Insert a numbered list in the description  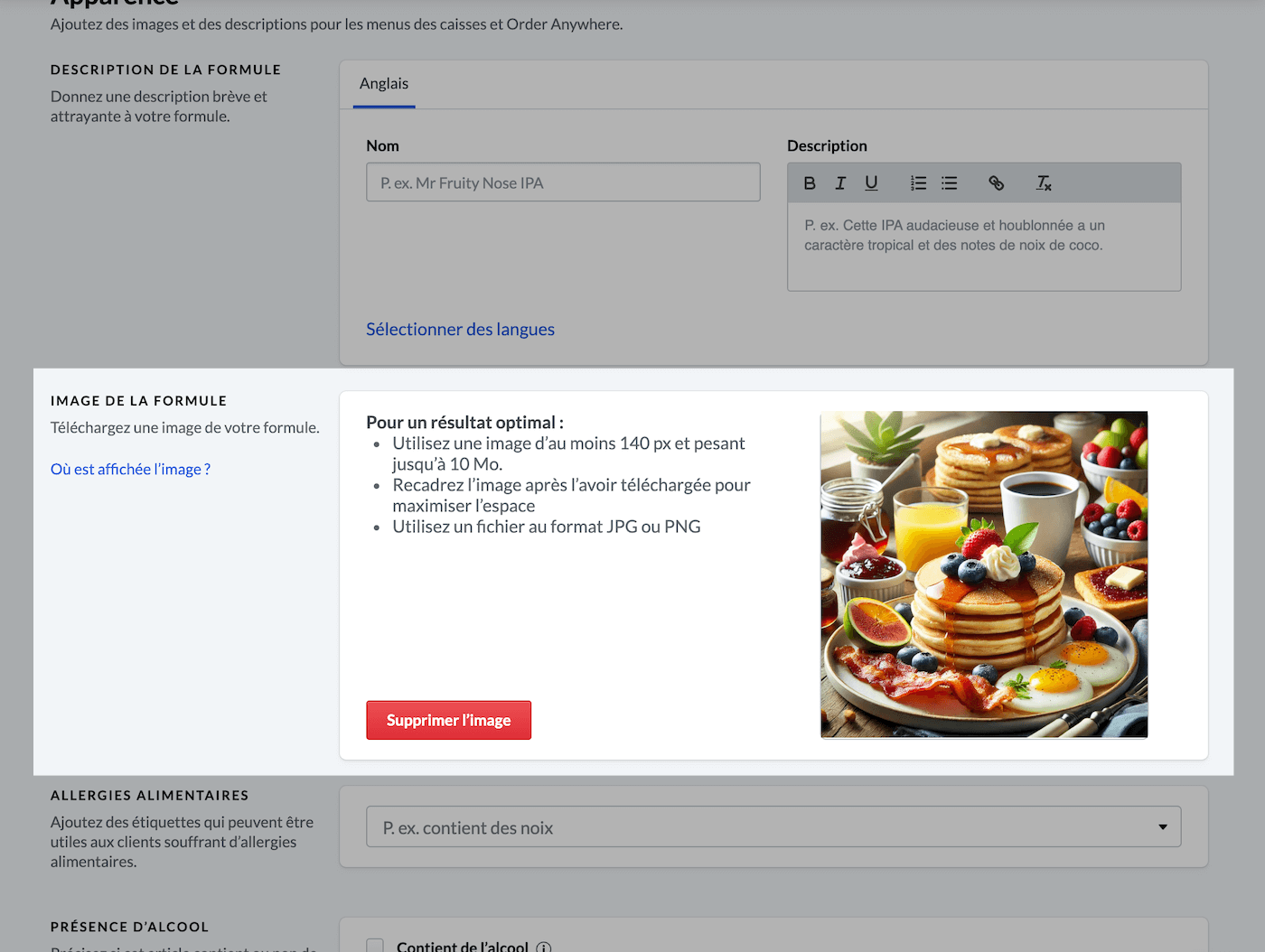(x=918, y=183)
